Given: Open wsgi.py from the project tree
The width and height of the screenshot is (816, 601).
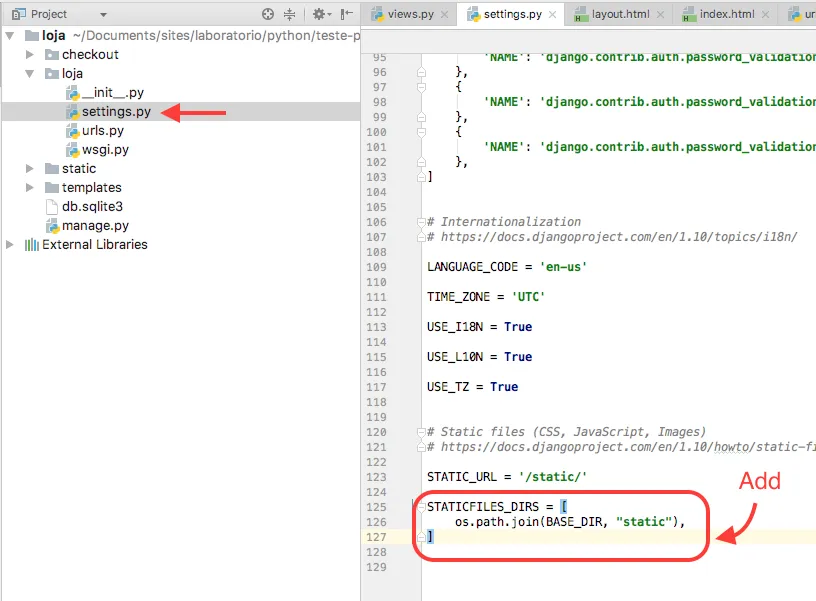Looking at the screenshot, I should click(105, 150).
